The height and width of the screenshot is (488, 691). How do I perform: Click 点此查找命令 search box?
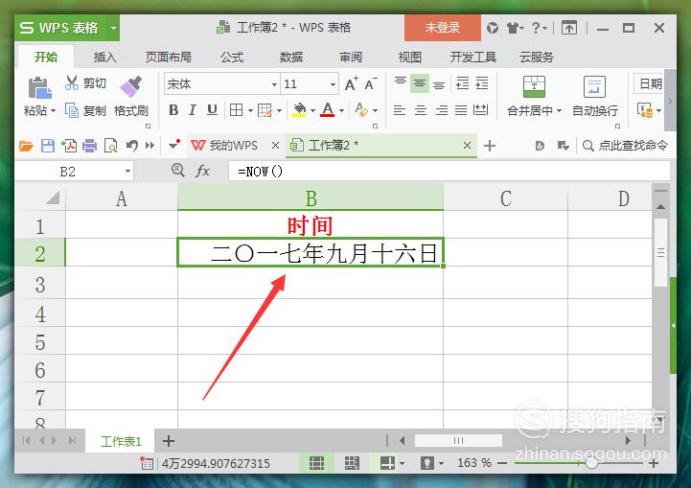(x=626, y=145)
